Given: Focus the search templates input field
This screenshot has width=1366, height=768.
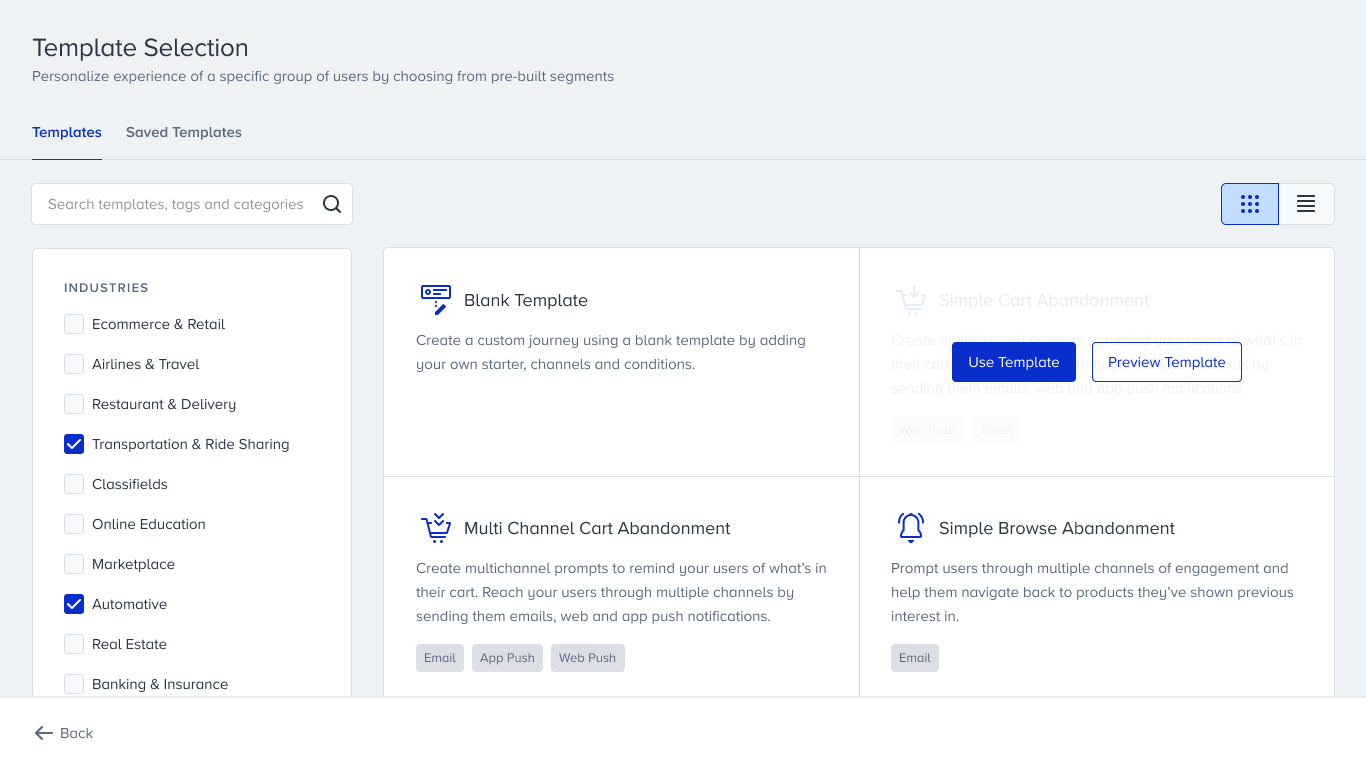Looking at the screenshot, I should click(x=176, y=204).
